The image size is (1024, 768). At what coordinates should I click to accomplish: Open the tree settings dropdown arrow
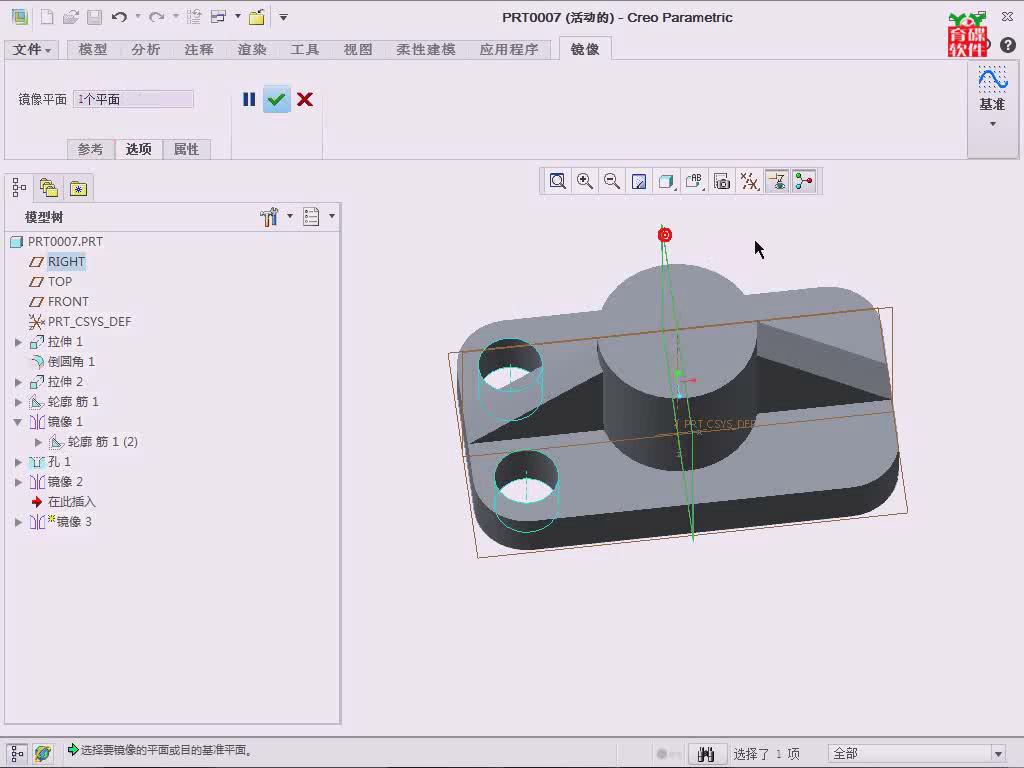click(x=290, y=216)
